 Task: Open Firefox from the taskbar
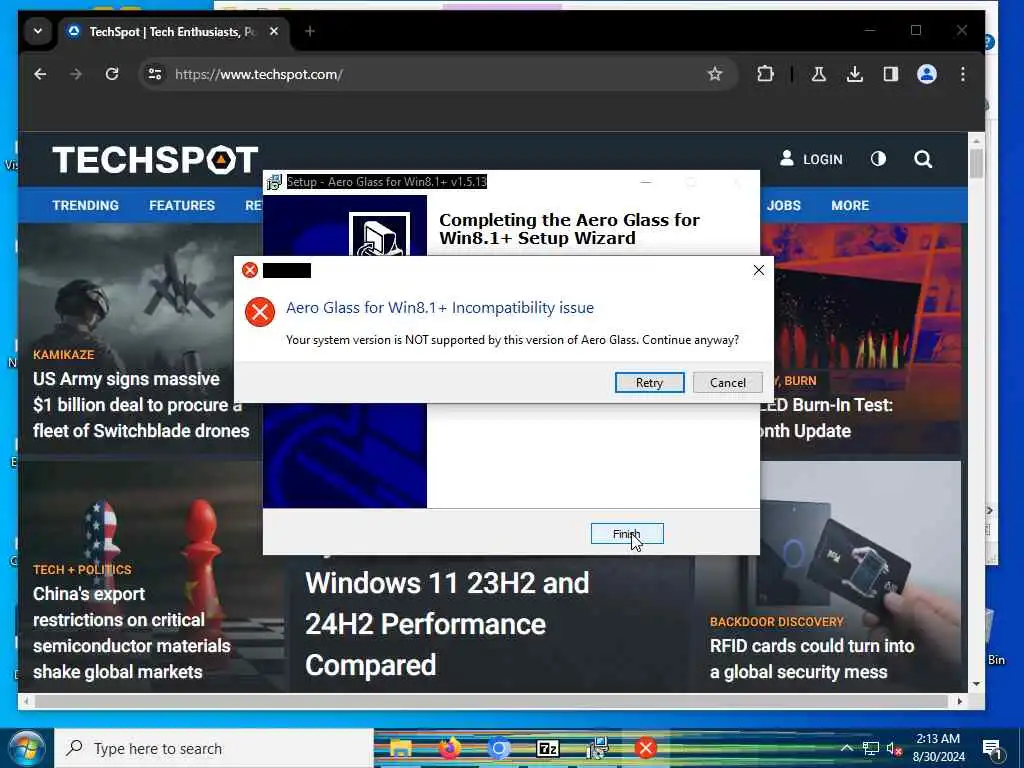pyautogui.click(x=449, y=748)
